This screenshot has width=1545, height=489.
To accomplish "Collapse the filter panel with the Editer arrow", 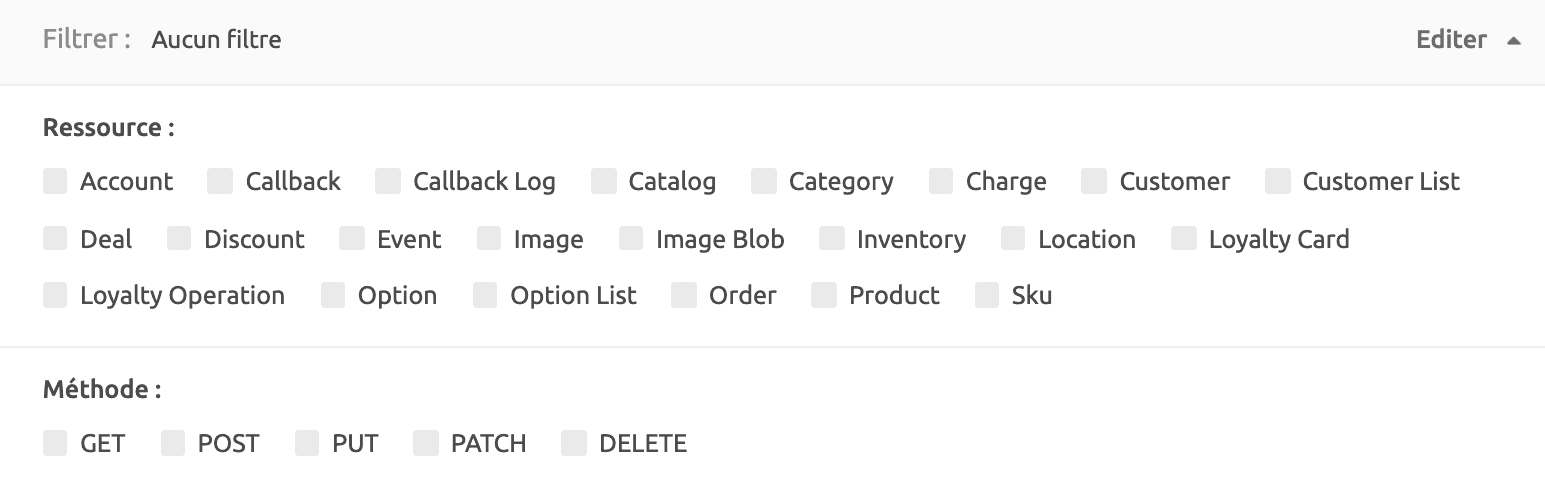I will coord(1513,41).
